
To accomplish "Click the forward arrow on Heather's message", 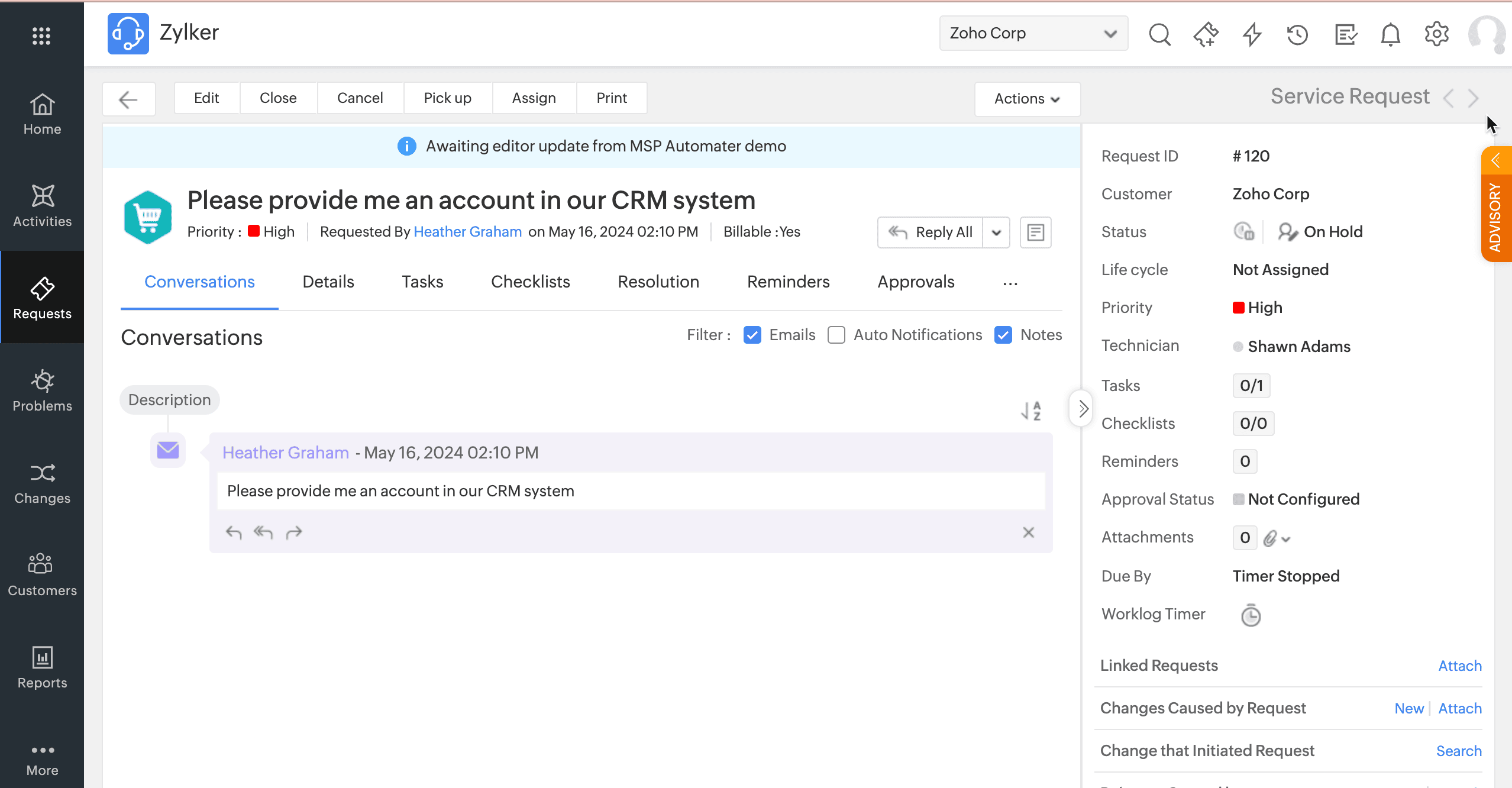I will tap(294, 532).
